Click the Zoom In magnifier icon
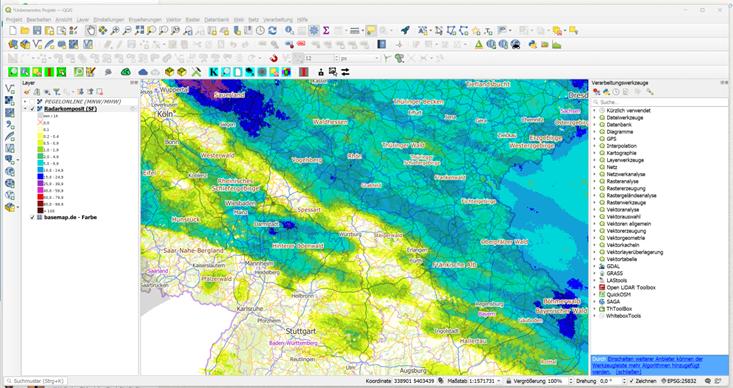The height and width of the screenshot is (388, 733). pos(115,31)
